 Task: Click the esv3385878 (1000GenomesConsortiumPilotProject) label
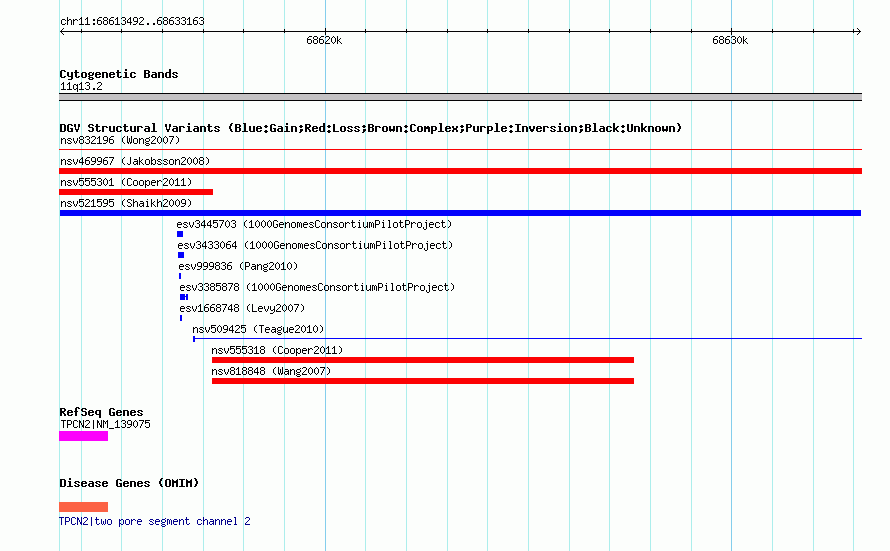tap(317, 287)
